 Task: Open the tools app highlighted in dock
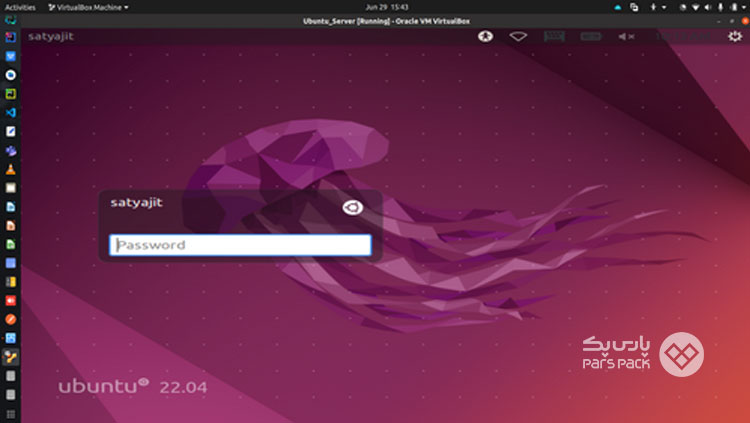pyautogui.click(x=11, y=357)
